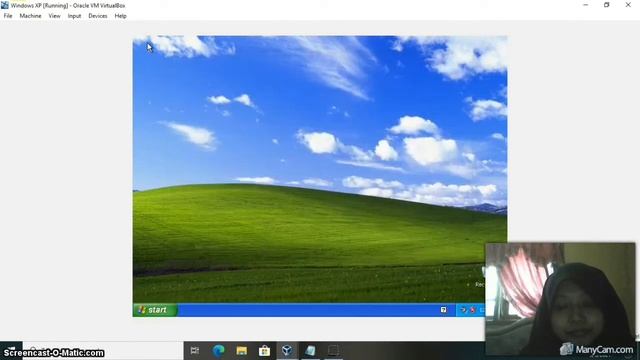Restore down the VirtualBox window
This screenshot has width=640, height=360.
pos(607,5)
